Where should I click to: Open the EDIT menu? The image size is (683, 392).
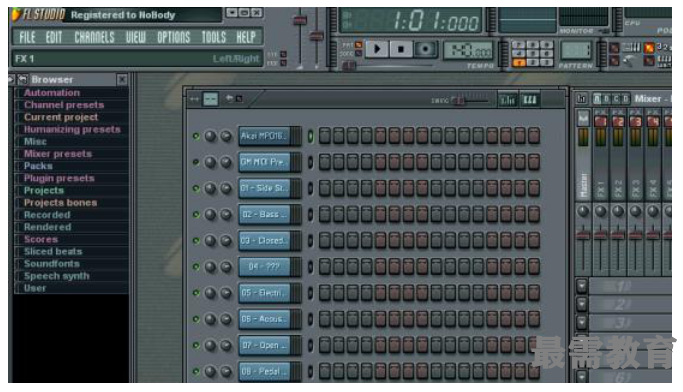coord(54,38)
